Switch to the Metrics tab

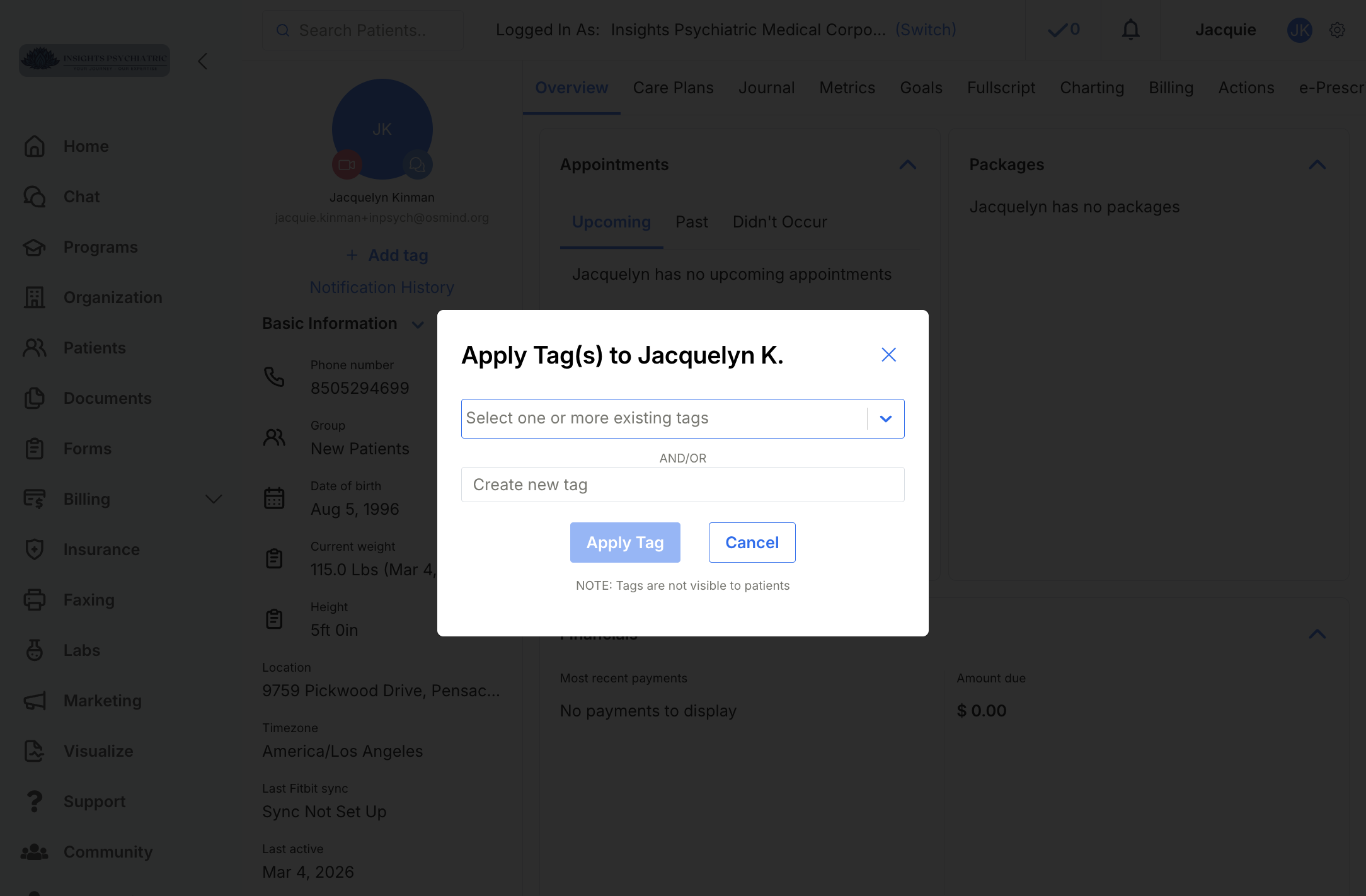pos(847,88)
